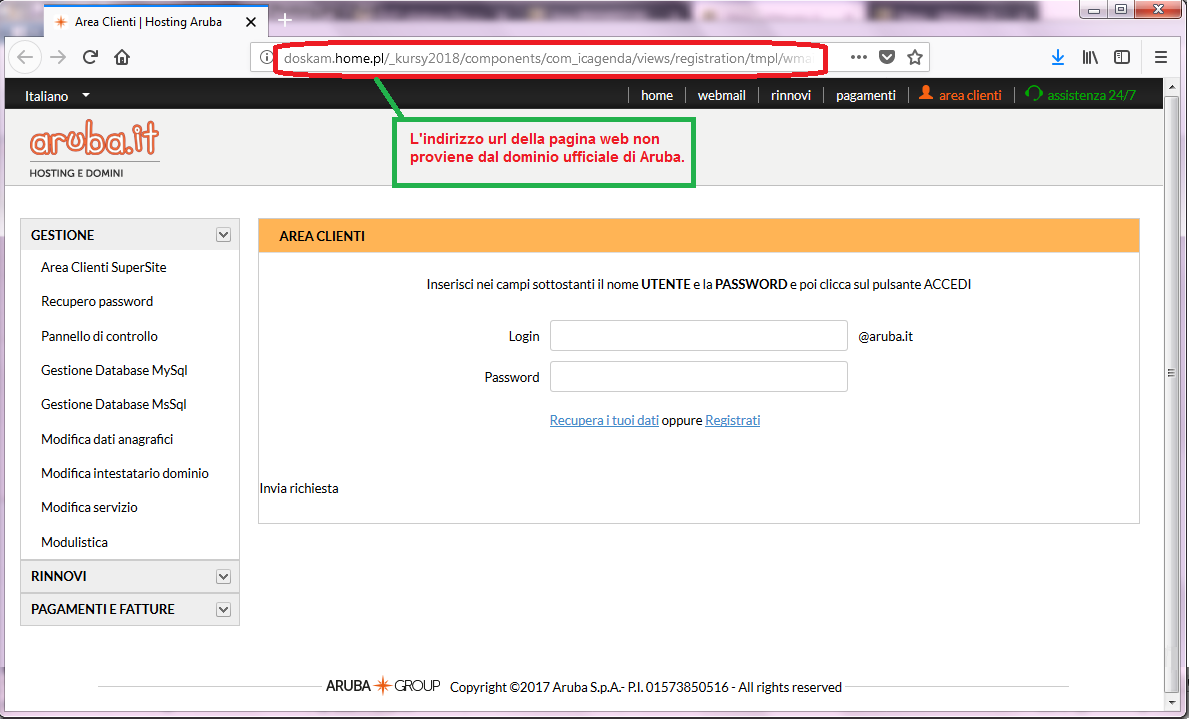Viewport: 1189px width, 719px height.
Task: Click the browser forward arrow
Action: pos(58,58)
